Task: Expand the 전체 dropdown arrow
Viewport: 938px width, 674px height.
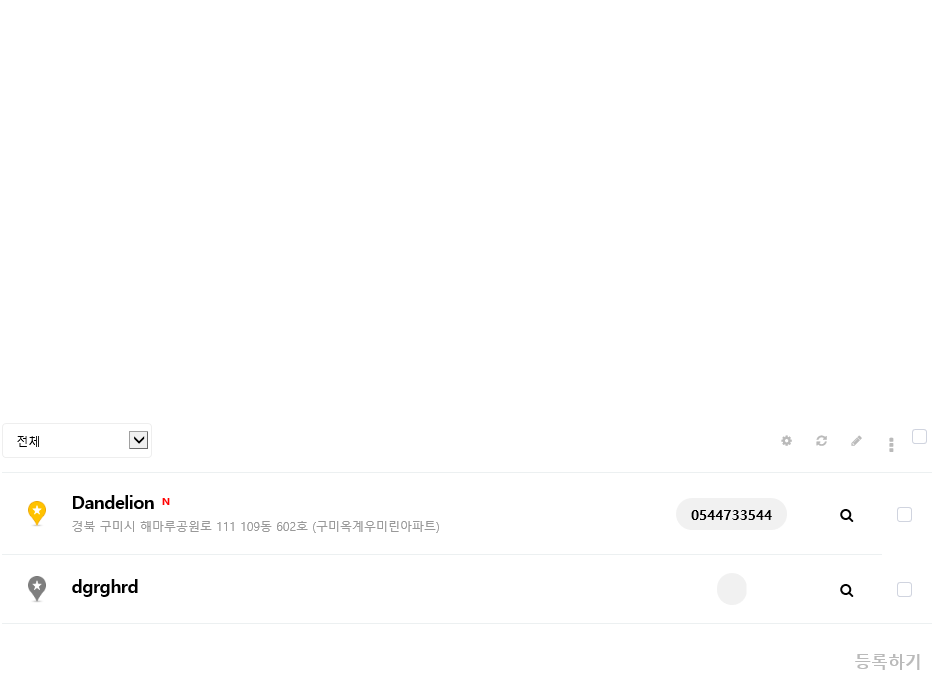Action: click(139, 440)
